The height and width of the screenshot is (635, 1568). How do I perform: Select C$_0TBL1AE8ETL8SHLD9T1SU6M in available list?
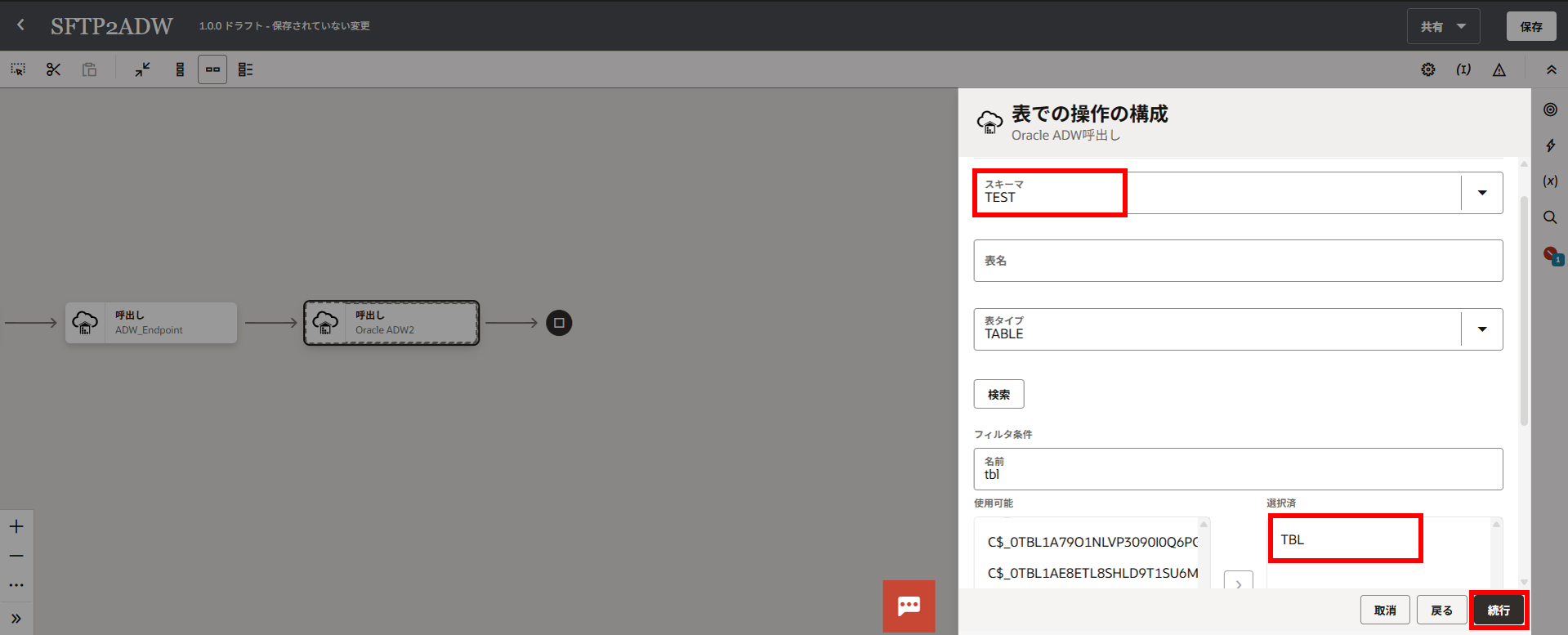(1092, 573)
